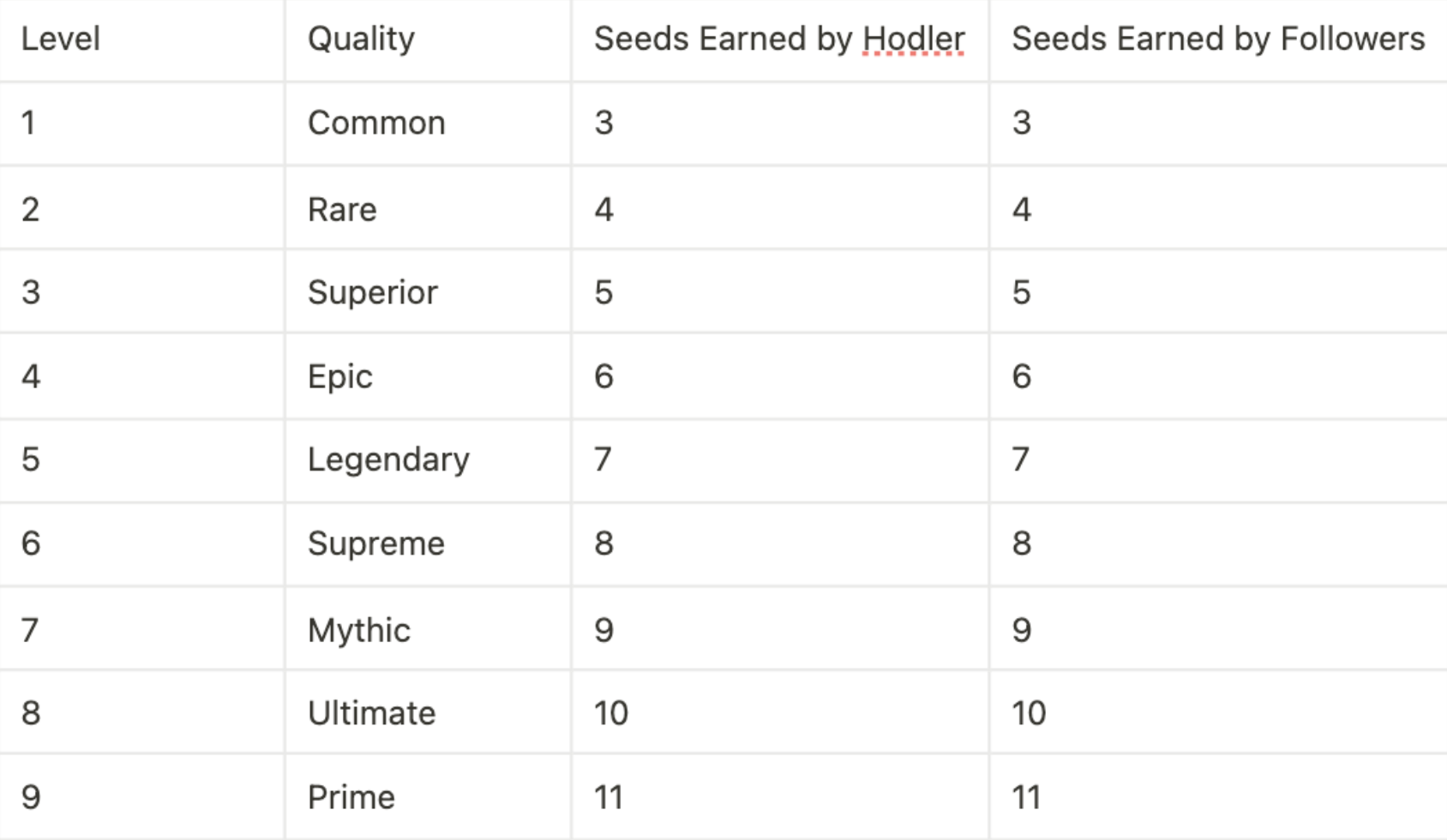The height and width of the screenshot is (840, 1447).
Task: Select the Mythic quality cell
Action: [x=358, y=631]
